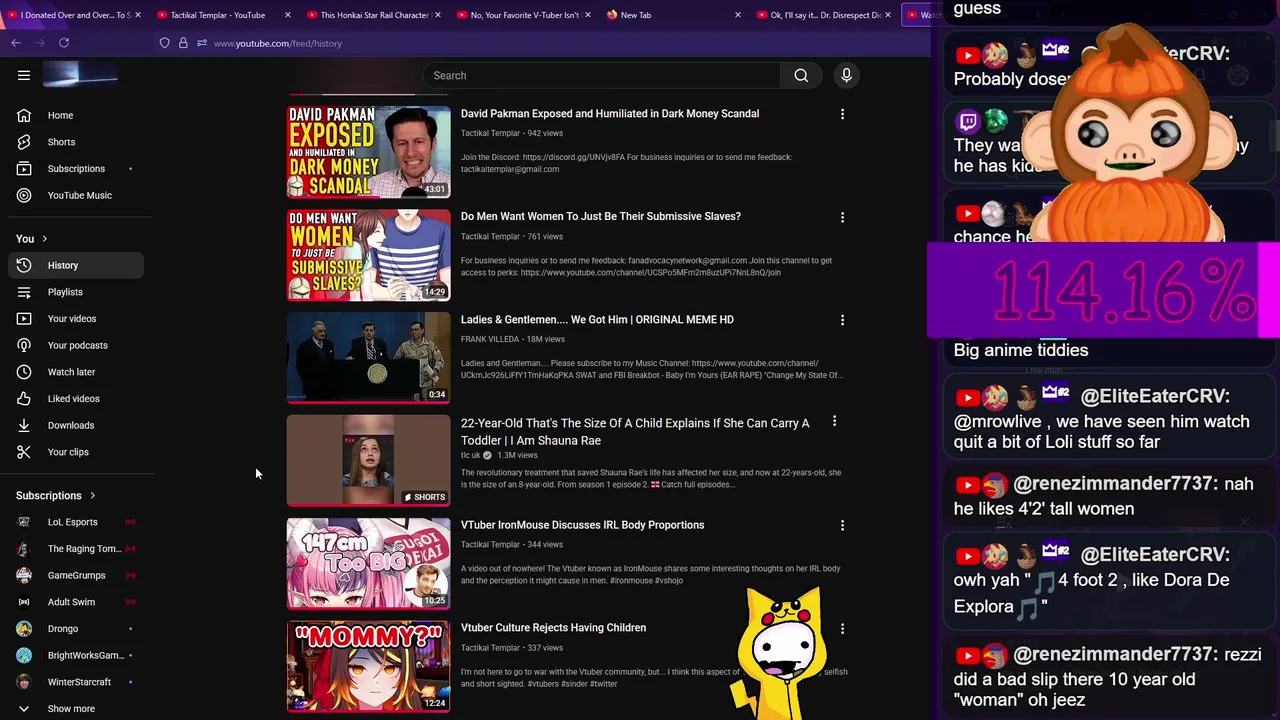Open title VTuber IronMouse Discusses IRL Body Proportions
This screenshot has height=720, width=1280.
(582, 525)
